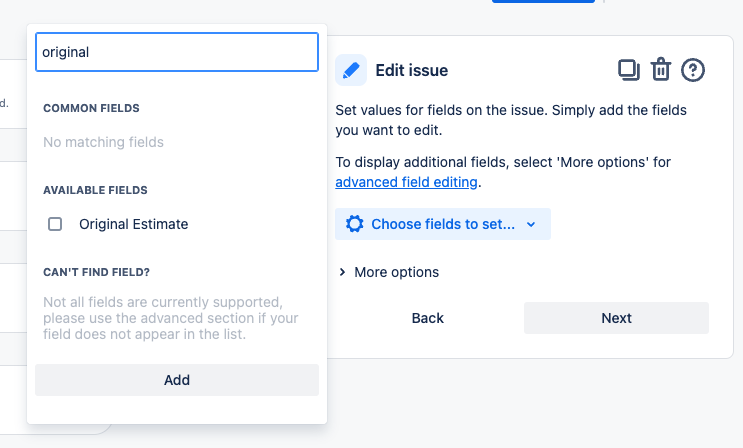This screenshot has width=743, height=448.
Task: Click the Available Fields section header
Action: (95, 190)
